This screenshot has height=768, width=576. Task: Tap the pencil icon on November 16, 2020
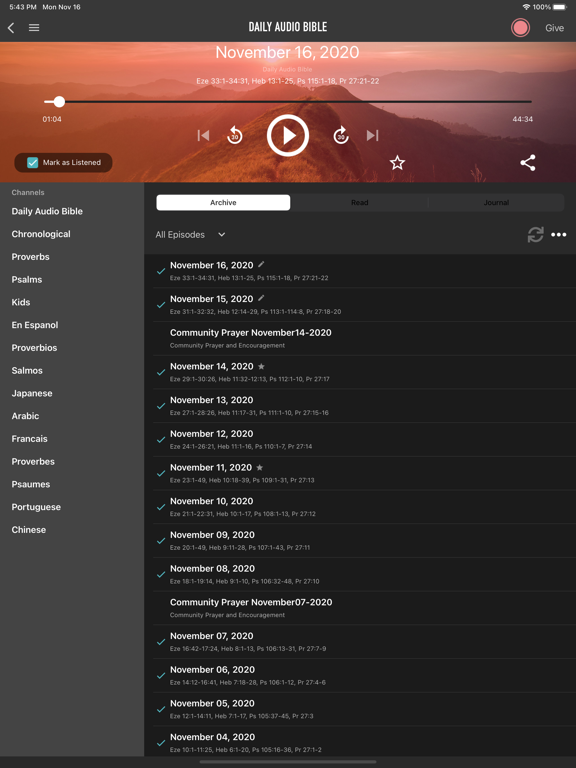pyautogui.click(x=261, y=264)
